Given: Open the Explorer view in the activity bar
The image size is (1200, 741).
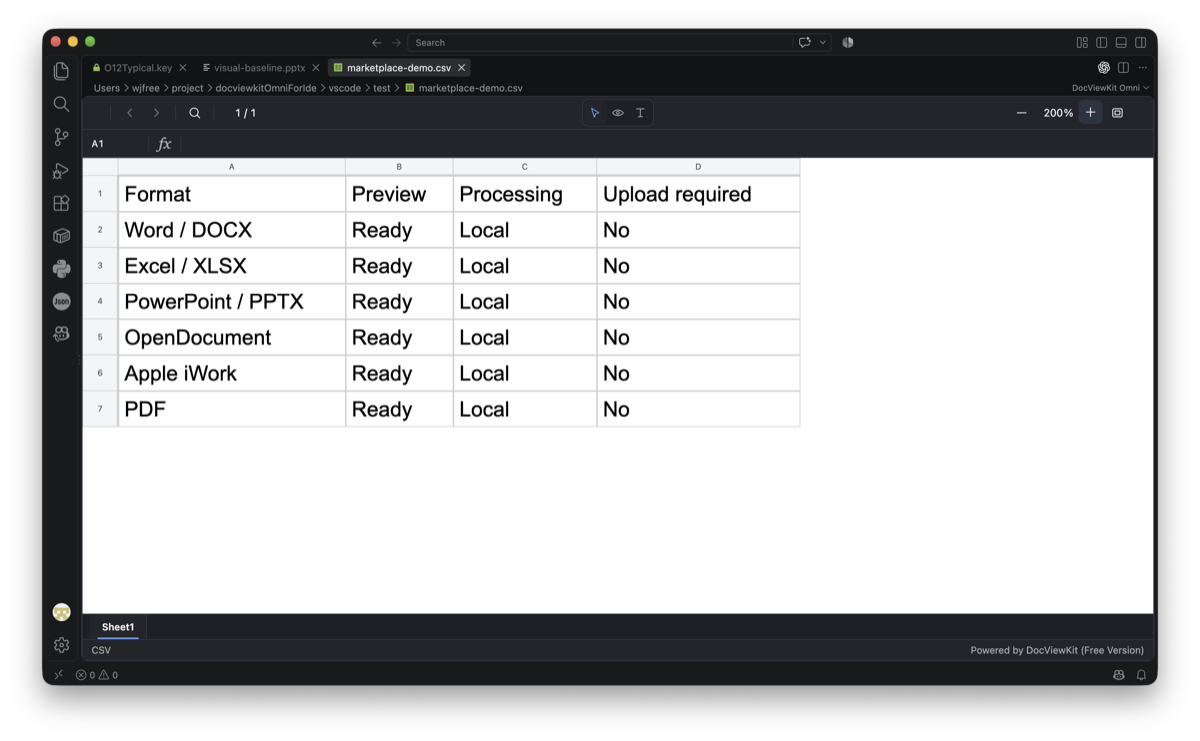Looking at the screenshot, I should [61, 71].
